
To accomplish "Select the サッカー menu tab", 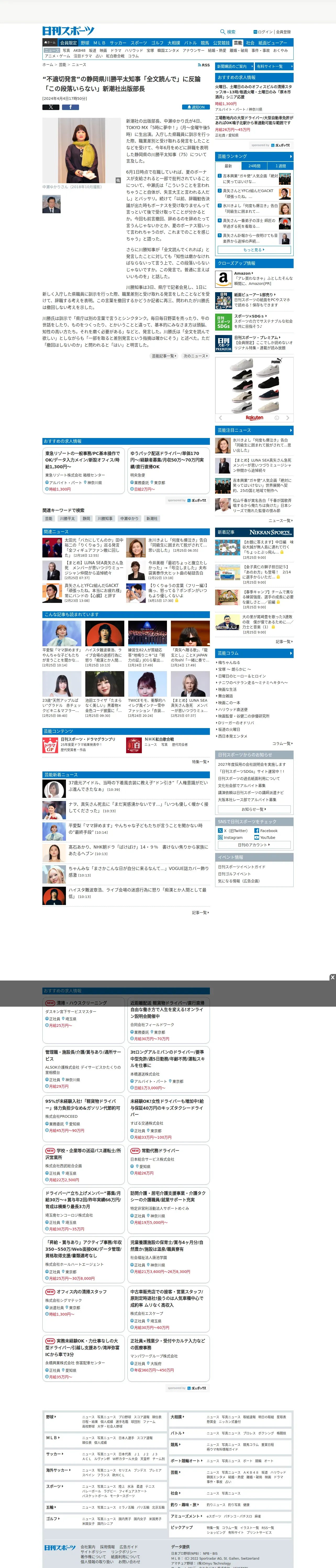I will click(x=118, y=43).
